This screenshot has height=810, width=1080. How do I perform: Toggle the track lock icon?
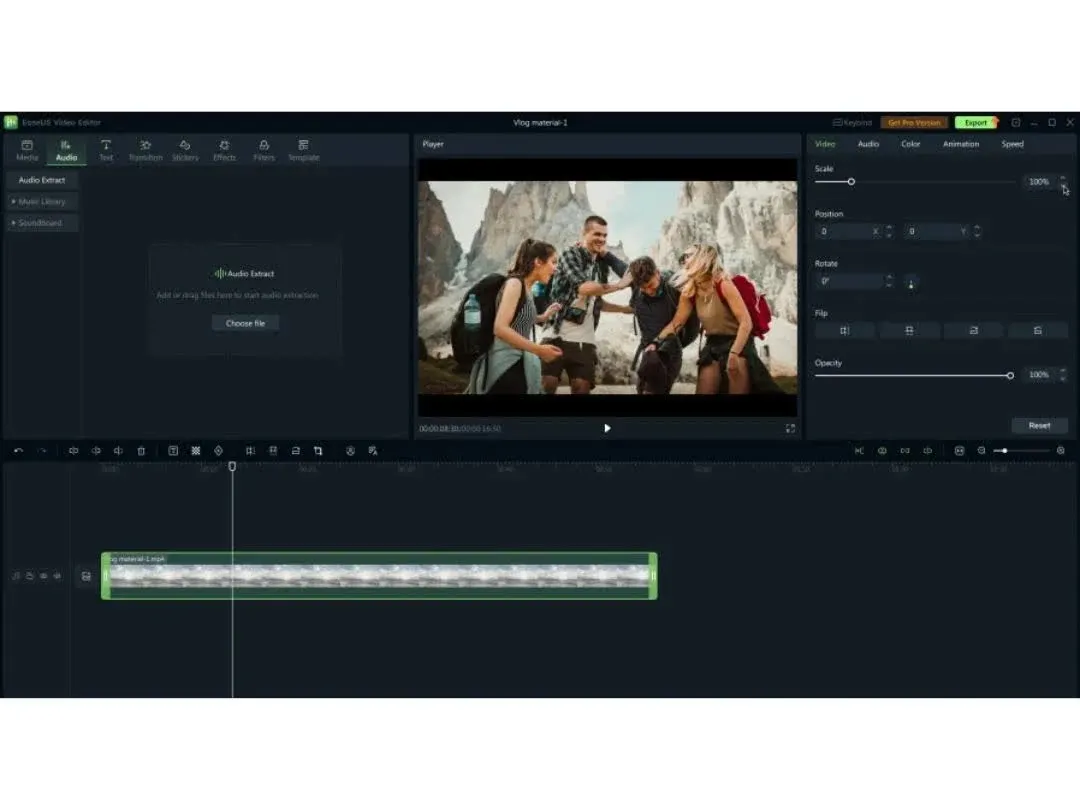pyautogui.click(x=30, y=576)
